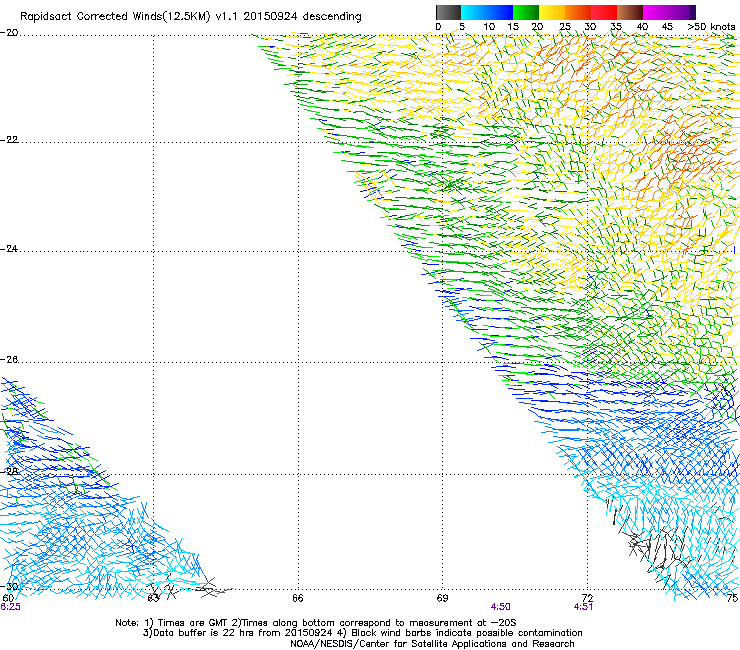Viewport: 740px width, 650px height.
Task: Click the 'Data buffer is 22 hrs' note
Action: (362, 633)
